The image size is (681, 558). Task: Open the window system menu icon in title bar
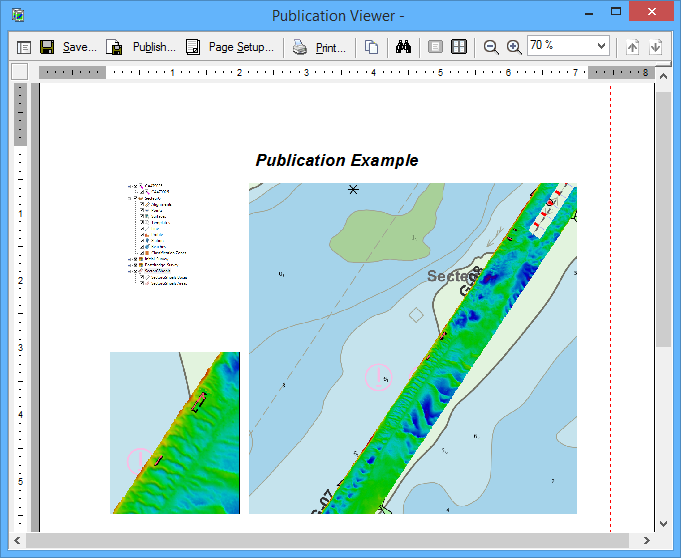click(x=17, y=15)
